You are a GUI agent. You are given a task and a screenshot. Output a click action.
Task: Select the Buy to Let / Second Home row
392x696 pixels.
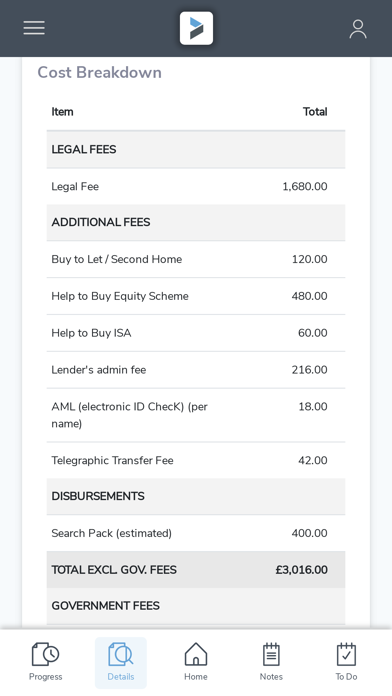[196, 259]
